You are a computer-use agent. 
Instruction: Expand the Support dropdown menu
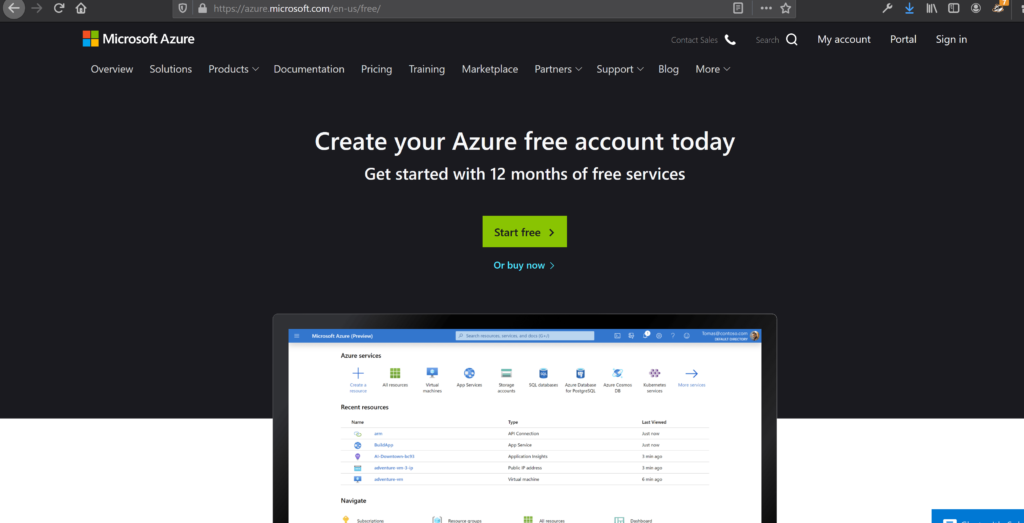620,69
